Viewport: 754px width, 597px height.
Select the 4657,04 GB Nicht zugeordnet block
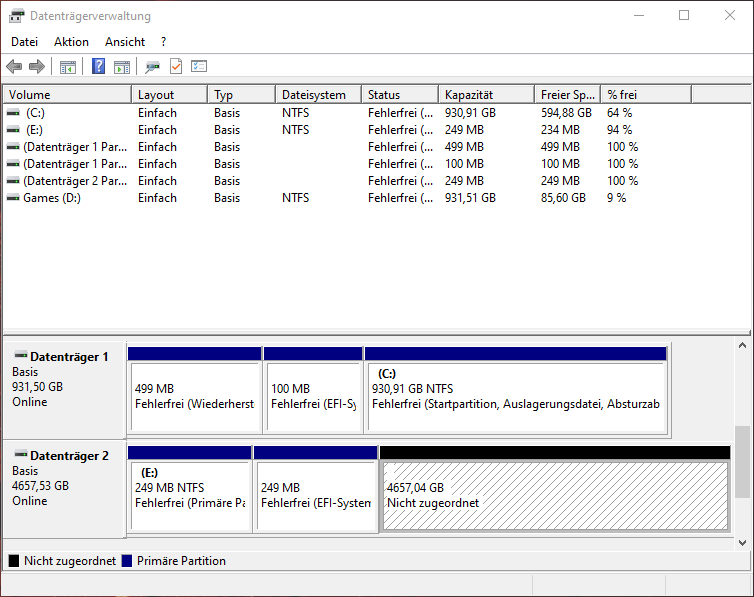pos(555,489)
